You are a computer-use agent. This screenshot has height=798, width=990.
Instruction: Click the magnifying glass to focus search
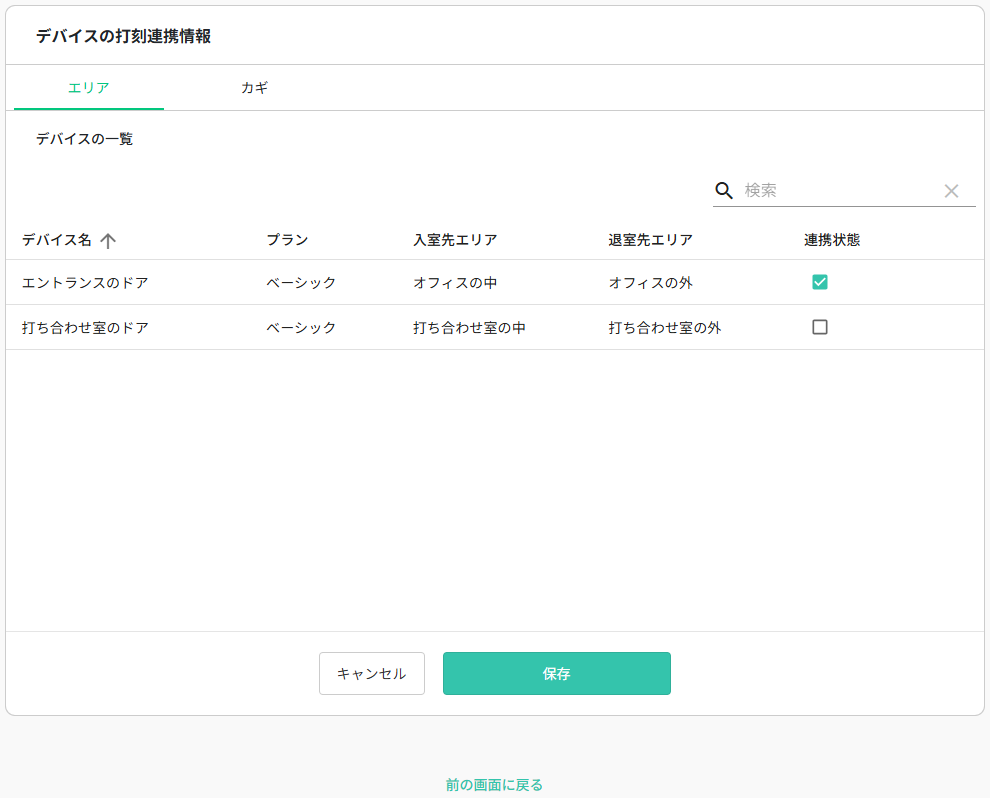tap(724, 189)
